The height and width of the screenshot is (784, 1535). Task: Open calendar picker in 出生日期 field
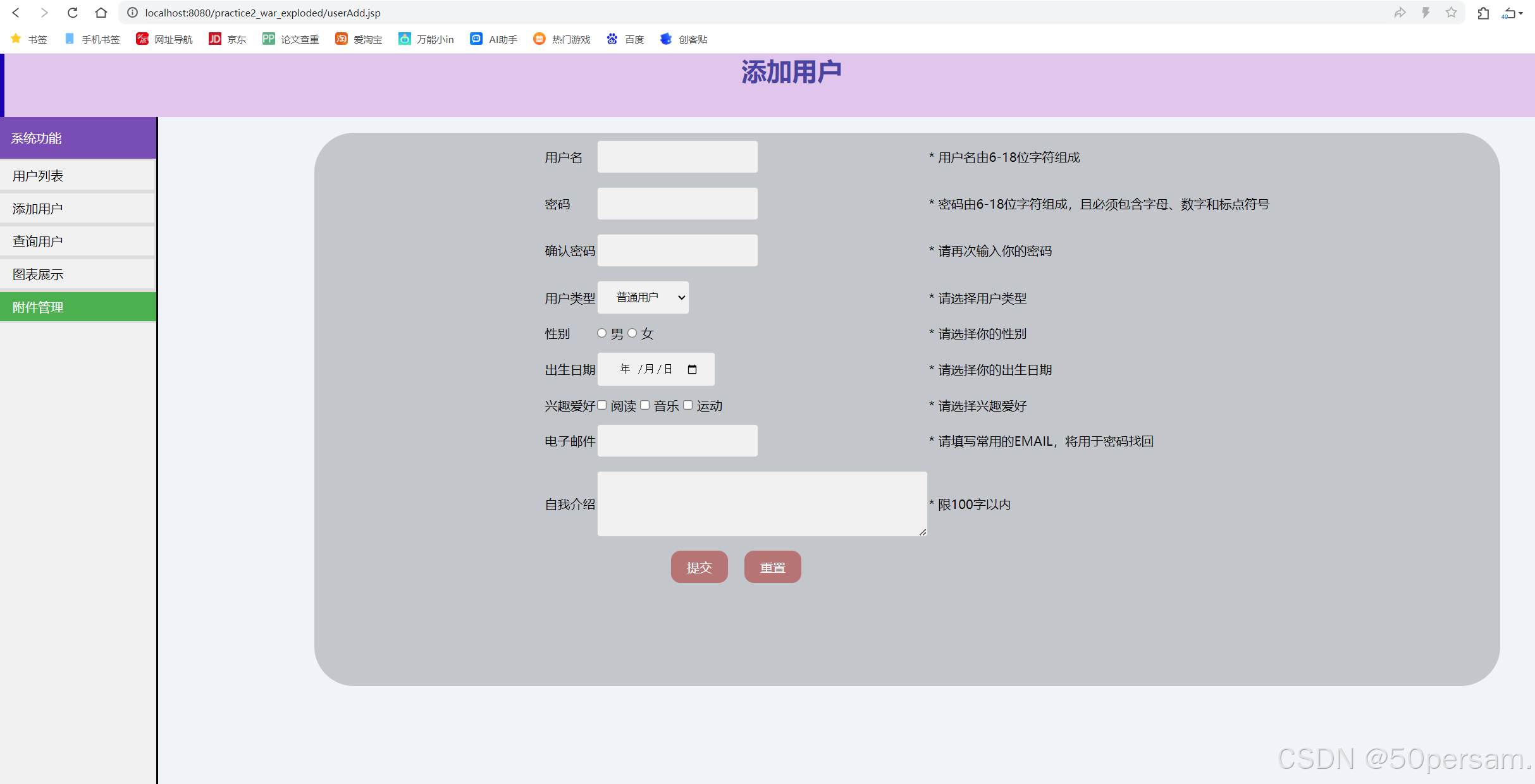[692, 369]
